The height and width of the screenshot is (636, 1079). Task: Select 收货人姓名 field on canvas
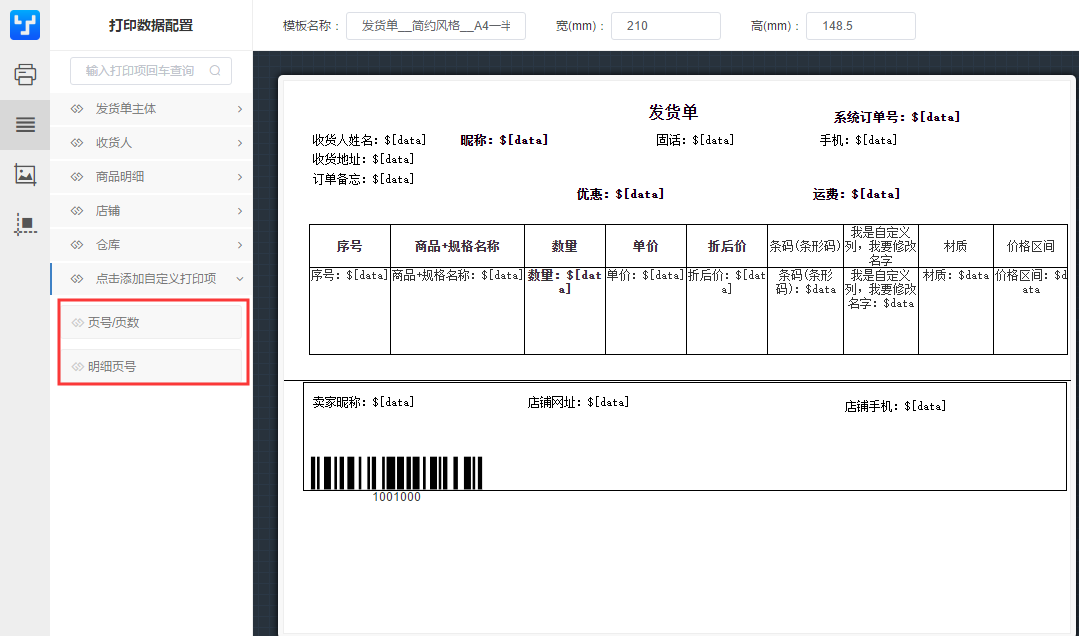[x=370, y=140]
